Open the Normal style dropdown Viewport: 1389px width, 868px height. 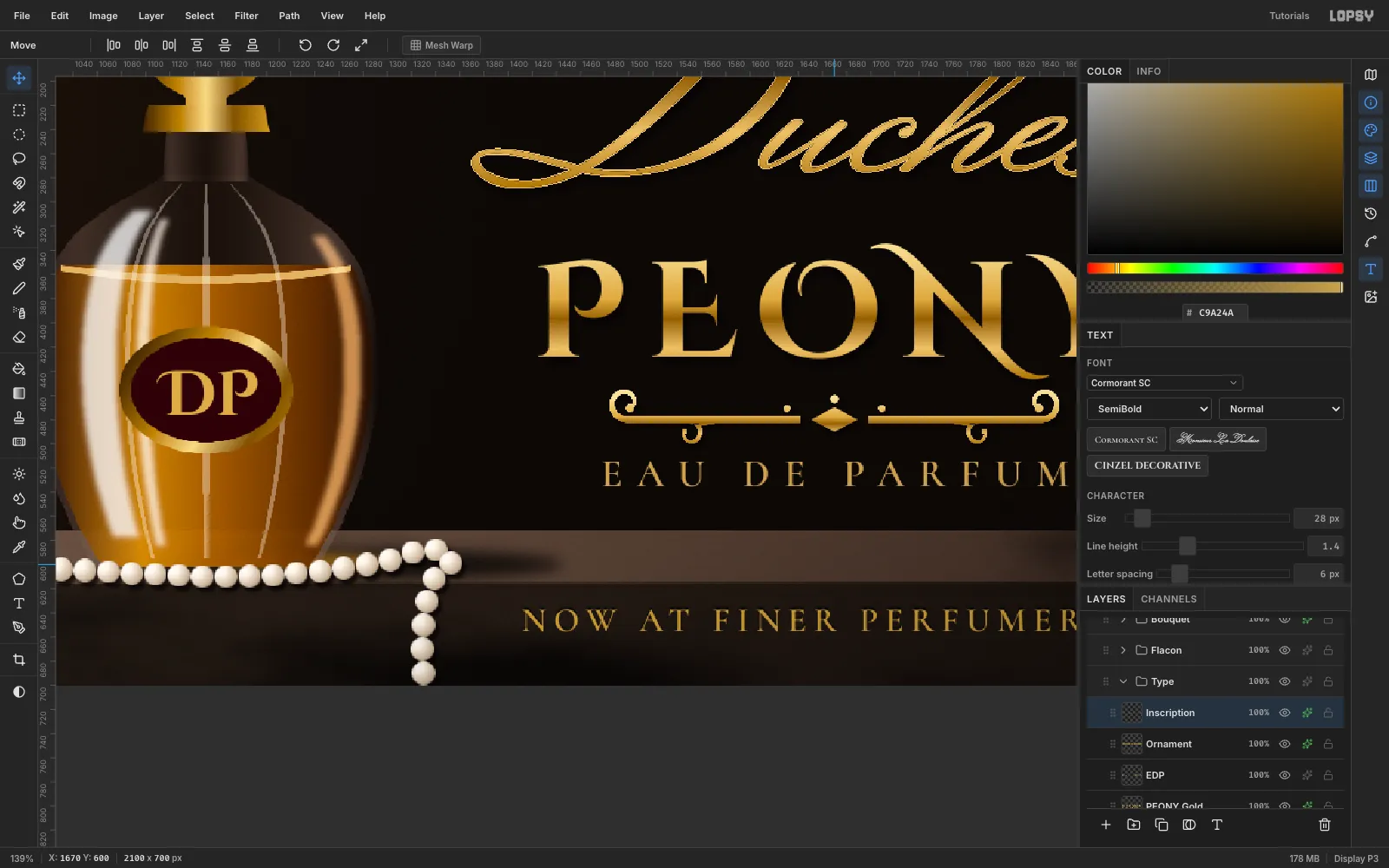click(x=1281, y=409)
